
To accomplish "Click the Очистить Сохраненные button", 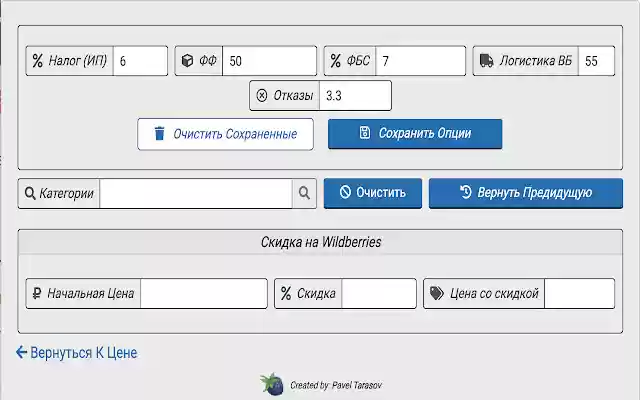I will click(x=226, y=134).
